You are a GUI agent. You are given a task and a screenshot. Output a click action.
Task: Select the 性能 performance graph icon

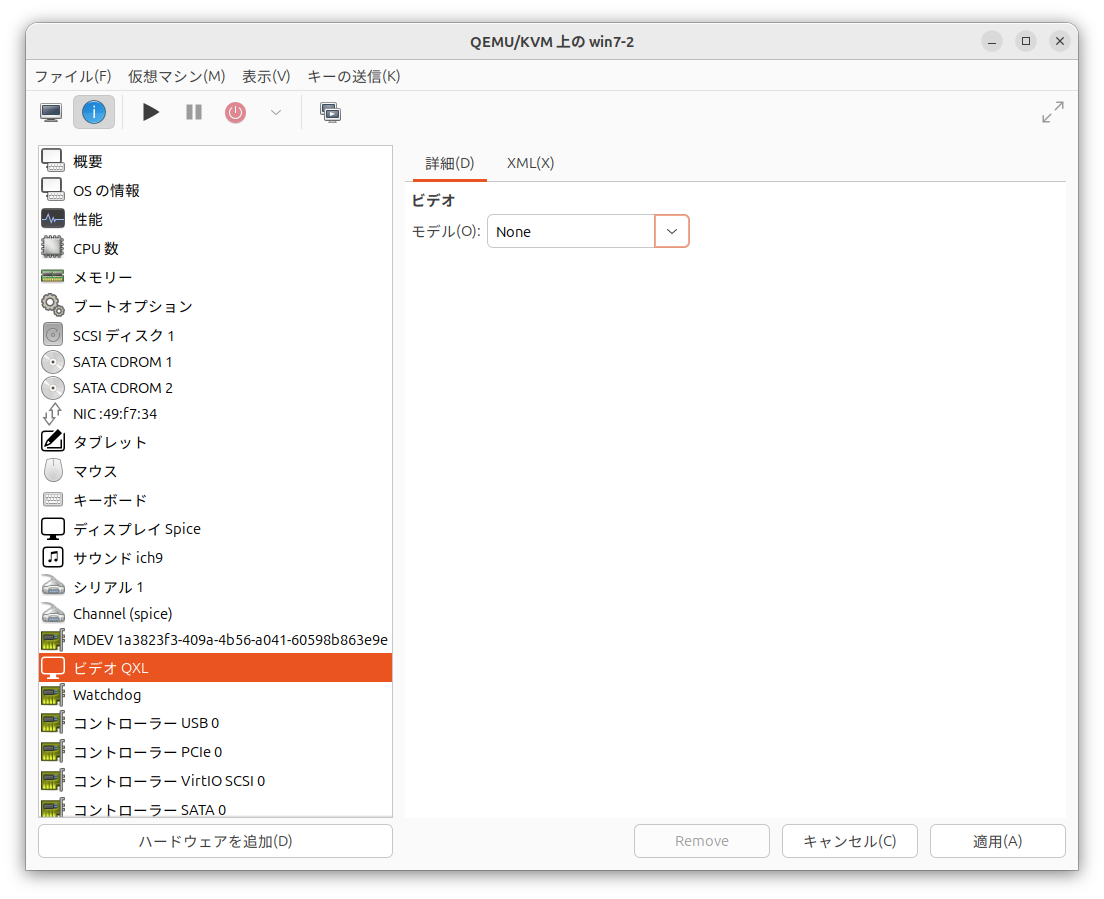pyautogui.click(x=53, y=219)
